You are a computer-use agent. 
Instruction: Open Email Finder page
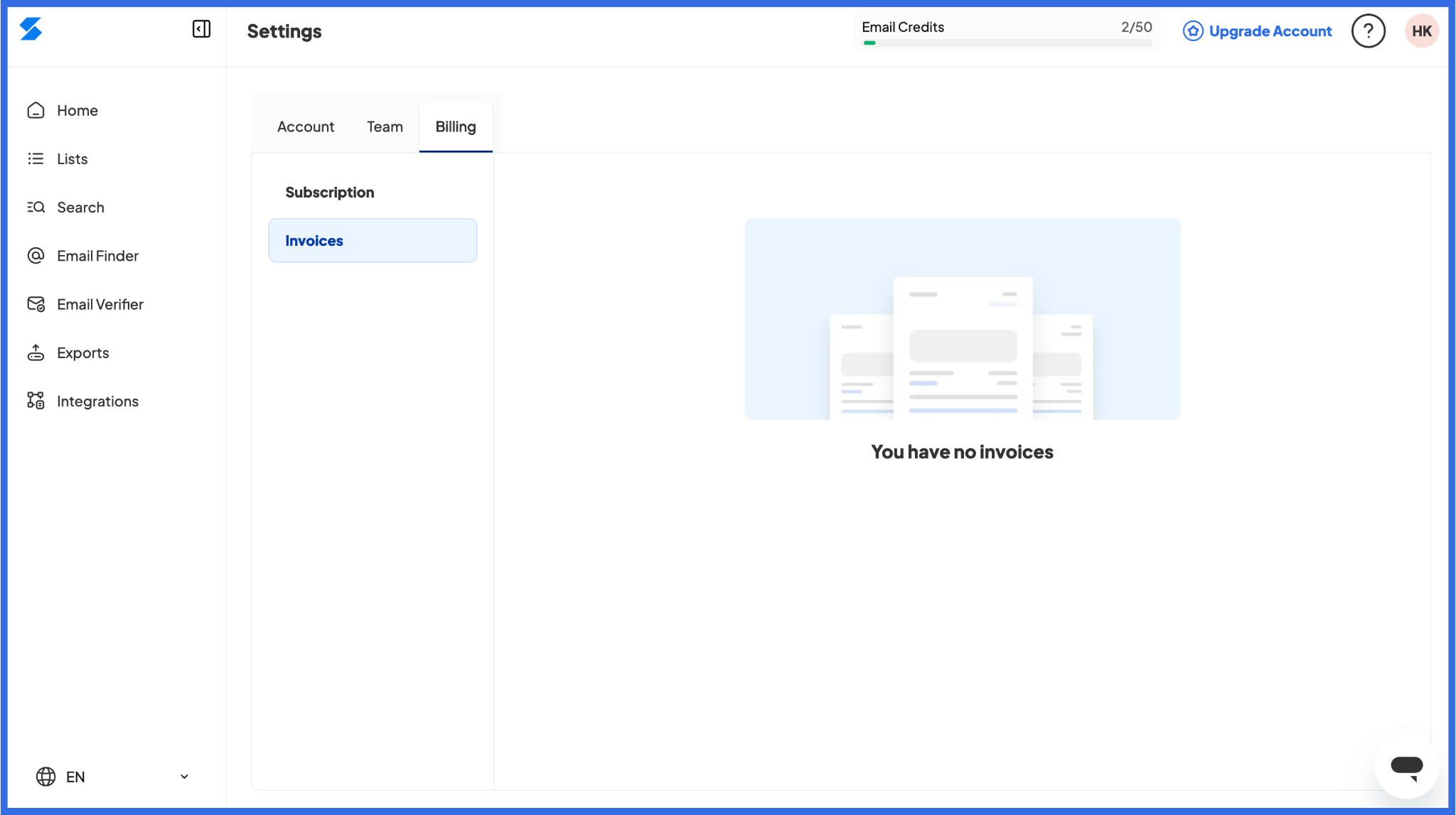97,256
